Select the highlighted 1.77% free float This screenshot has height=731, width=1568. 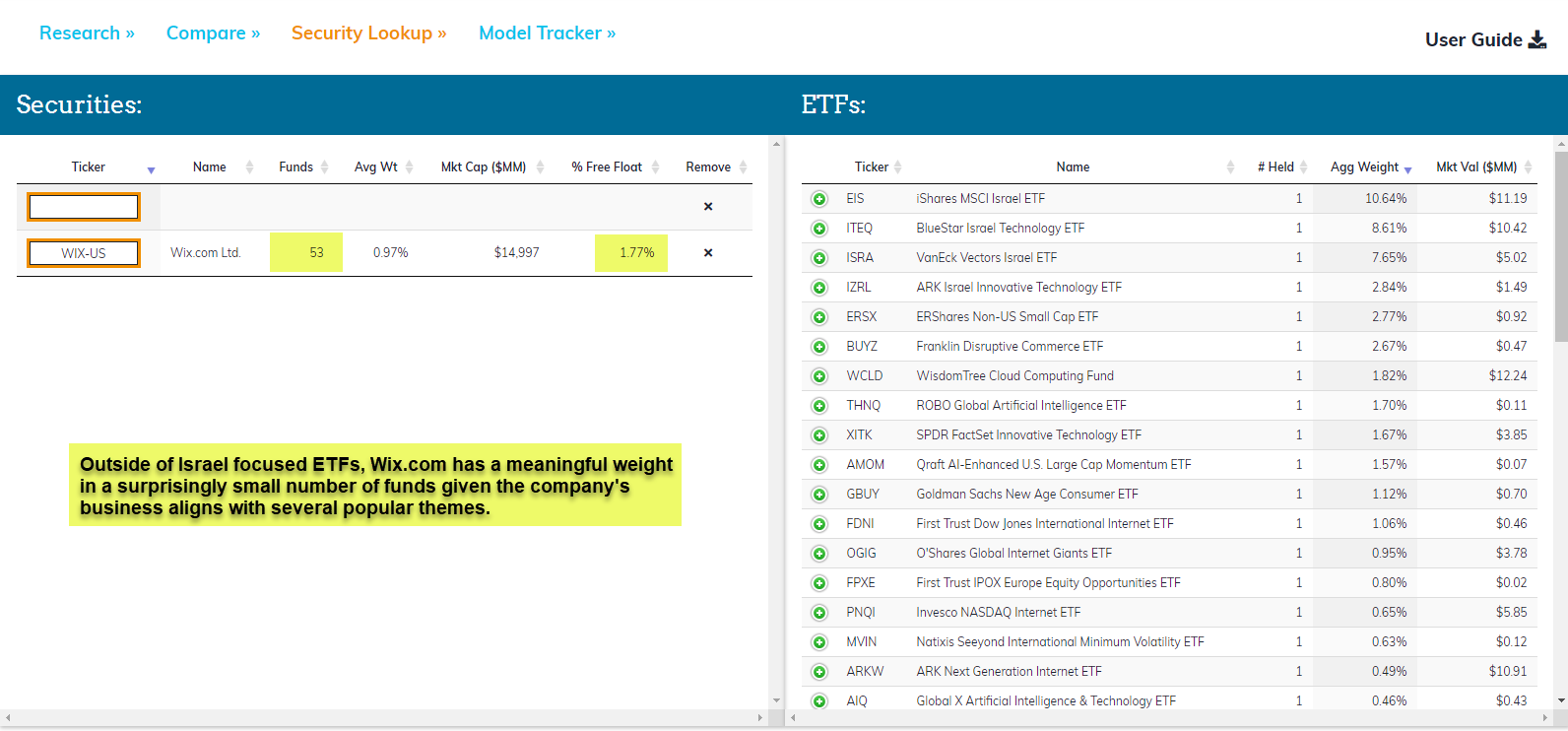631,253
